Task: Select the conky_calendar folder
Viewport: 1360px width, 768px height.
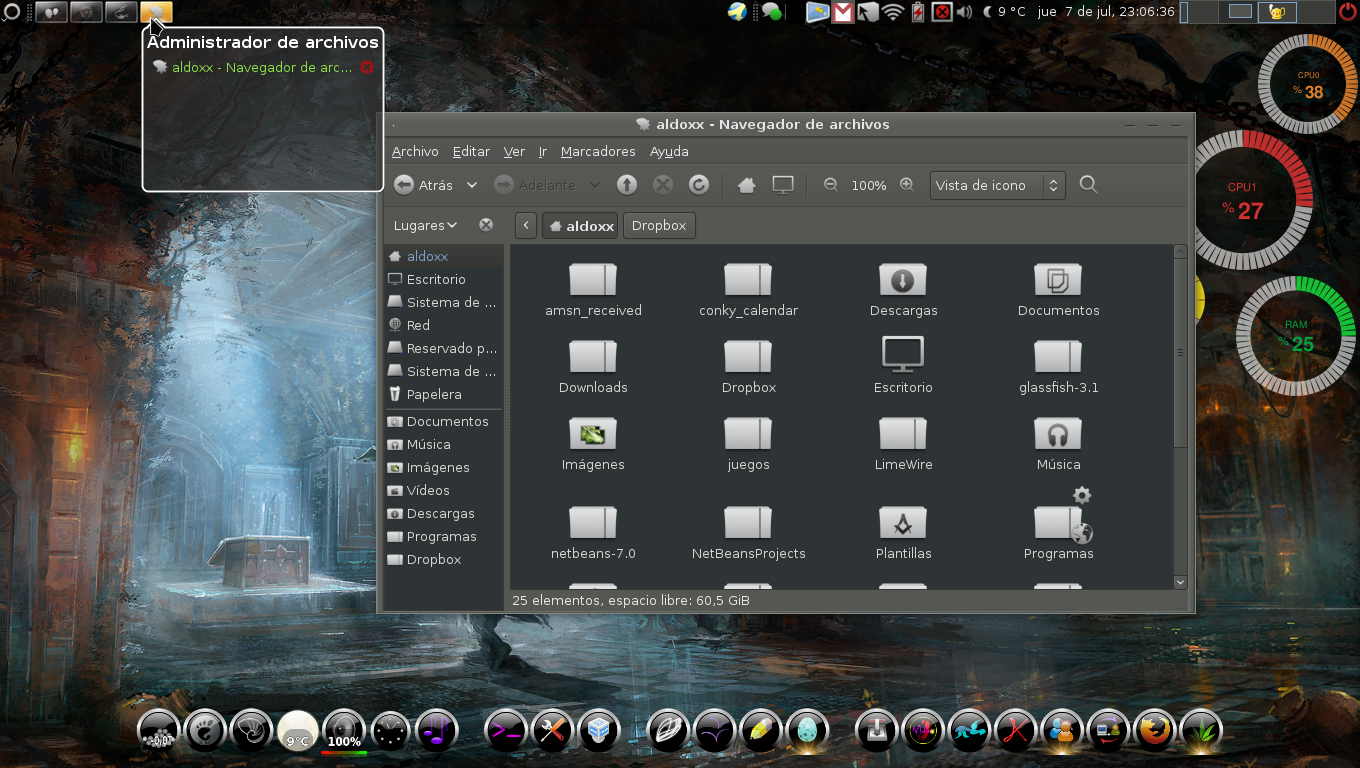Action: coord(748,290)
